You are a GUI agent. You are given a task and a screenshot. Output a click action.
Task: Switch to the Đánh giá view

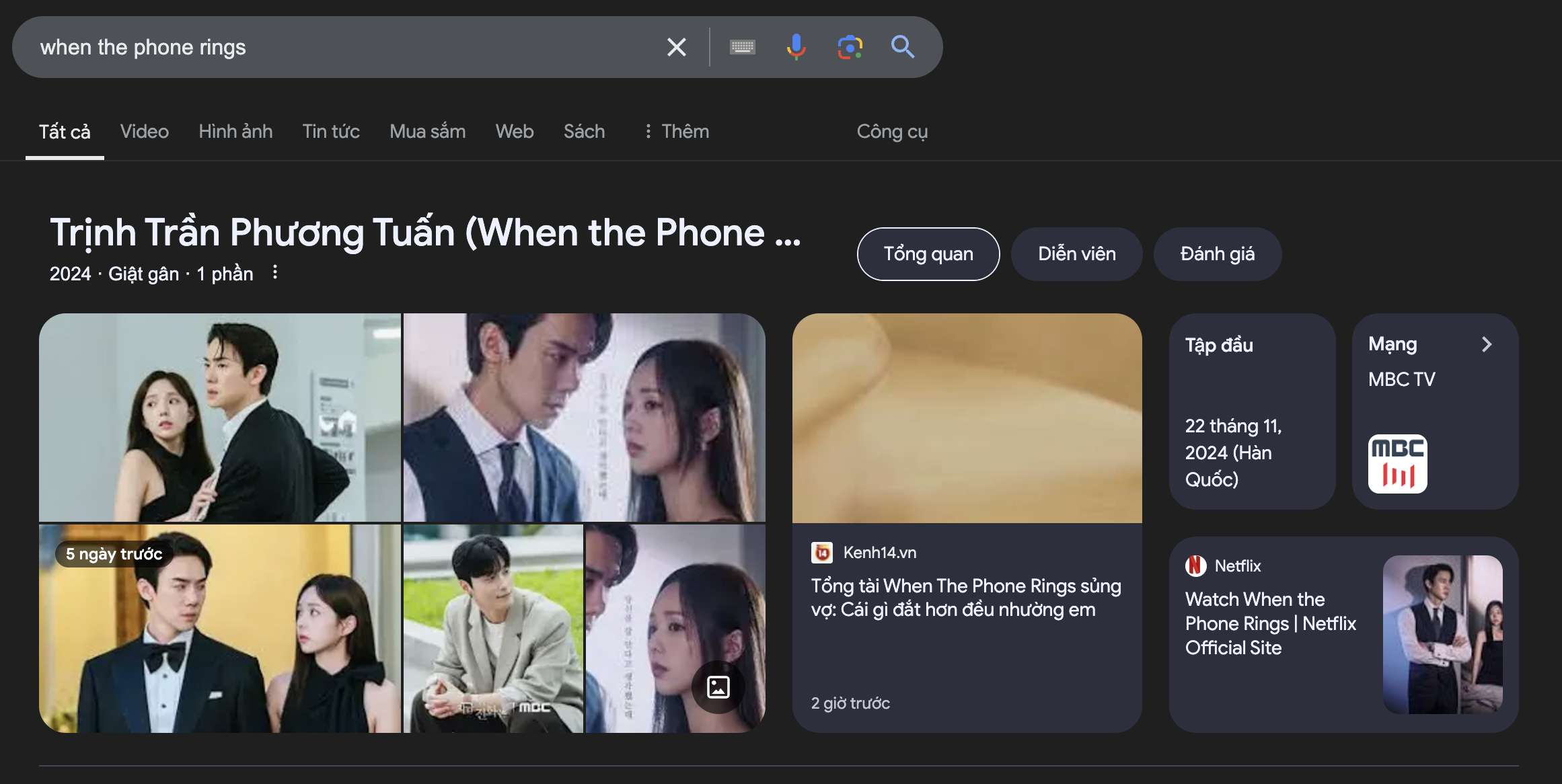tap(1218, 253)
